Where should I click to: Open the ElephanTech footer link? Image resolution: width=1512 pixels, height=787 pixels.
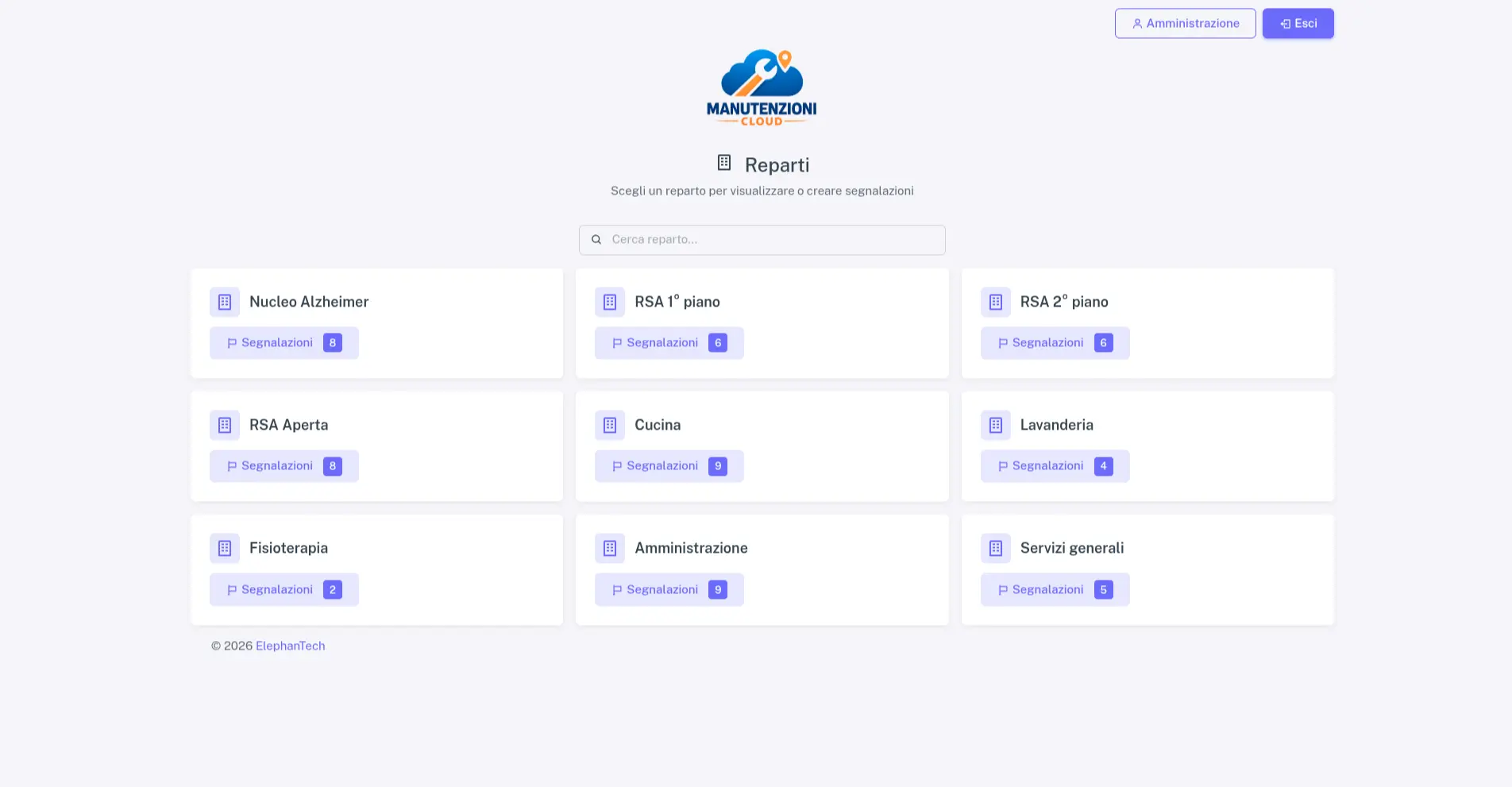(x=291, y=646)
